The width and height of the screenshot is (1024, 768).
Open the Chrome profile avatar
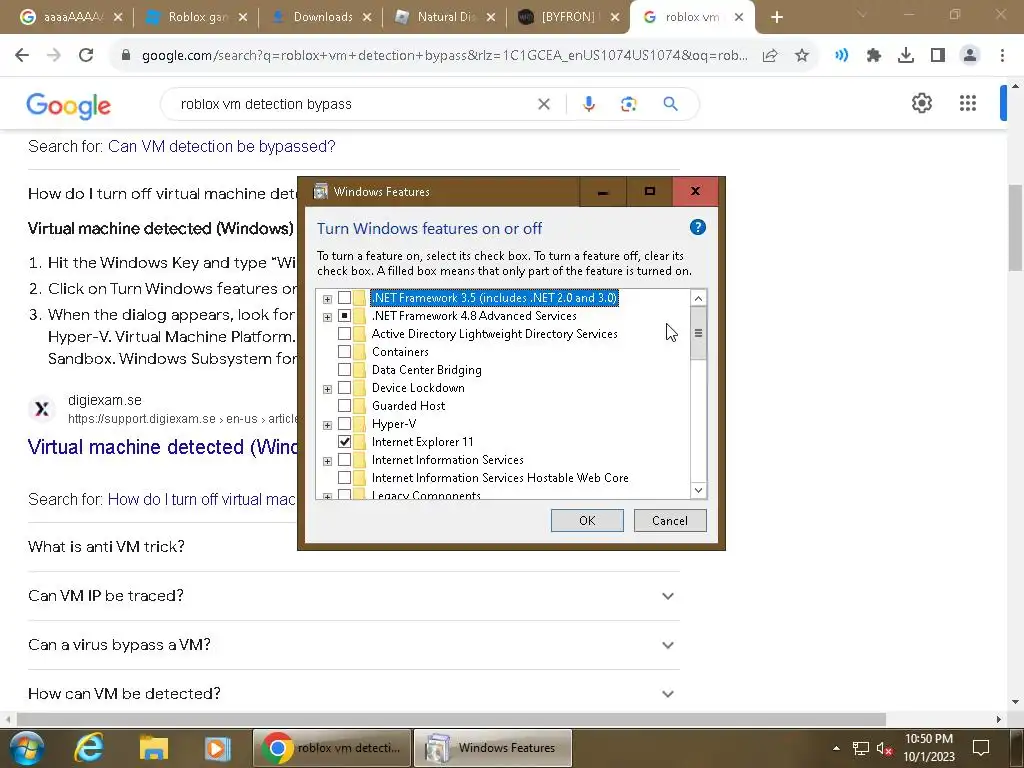[970, 56]
